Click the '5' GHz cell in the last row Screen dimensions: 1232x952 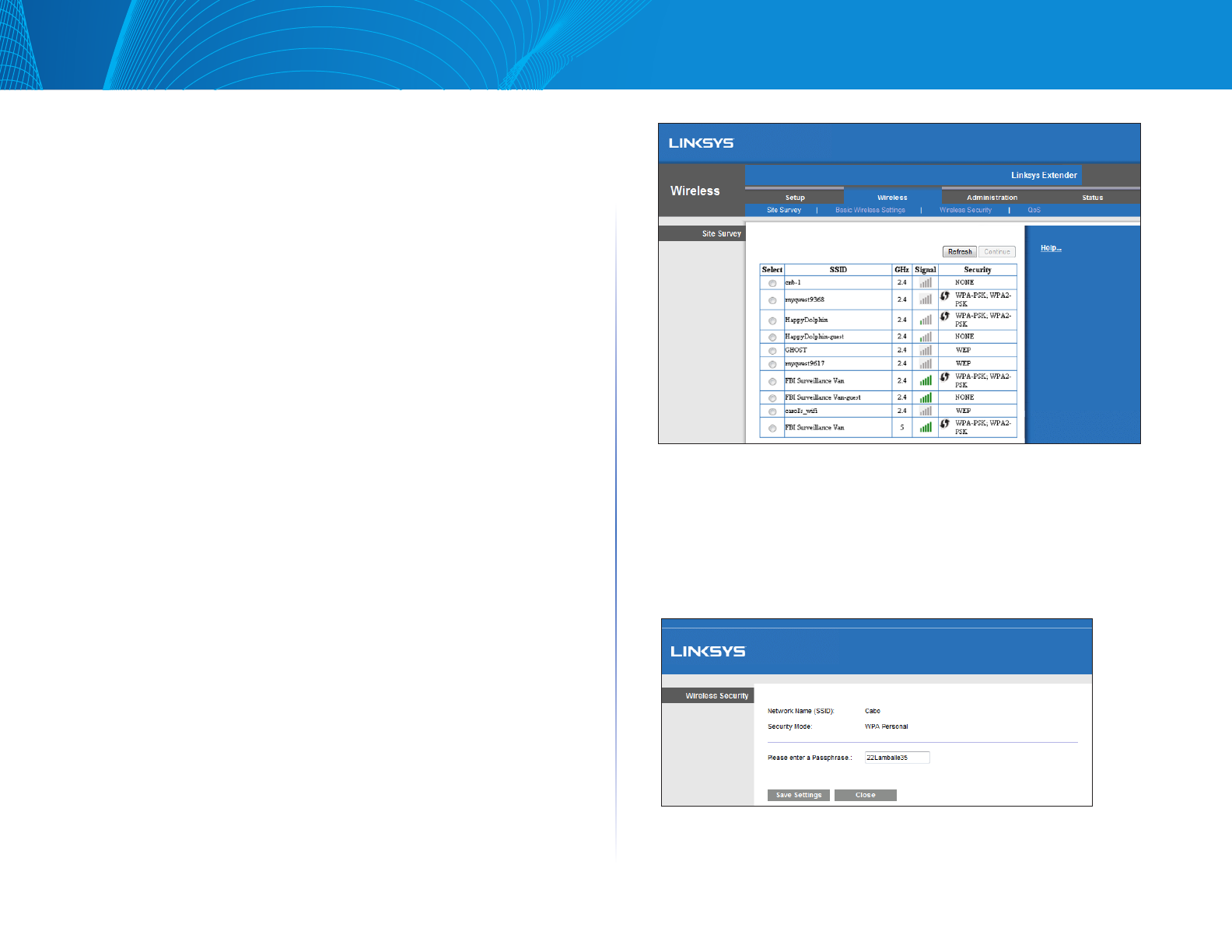click(902, 427)
